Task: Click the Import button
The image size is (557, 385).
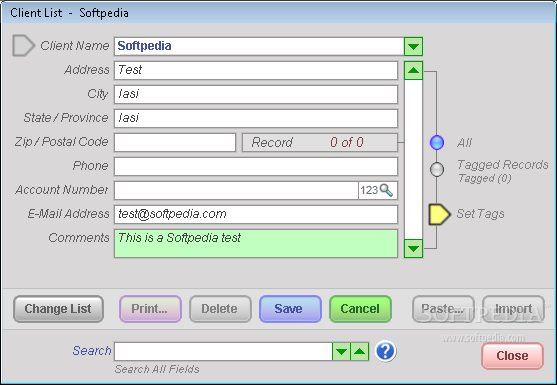Action: coord(513,309)
